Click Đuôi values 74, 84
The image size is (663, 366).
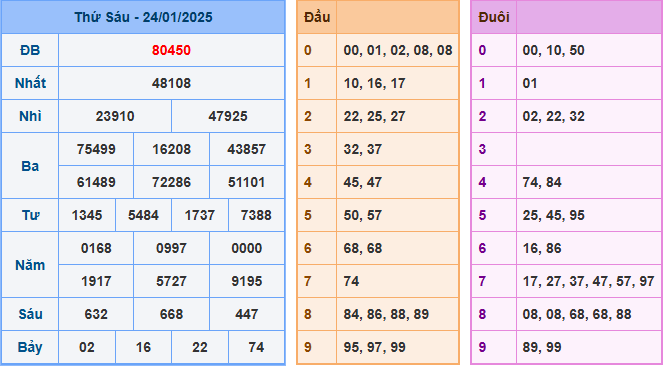point(542,182)
